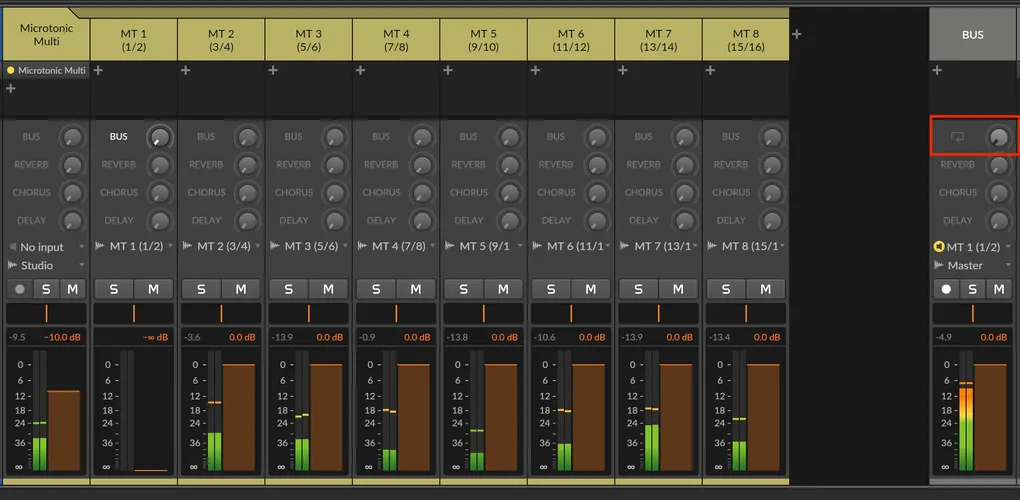The width and height of the screenshot is (1020, 500).
Task: Select the MT 4 (7/8) track header
Action: 396,40
